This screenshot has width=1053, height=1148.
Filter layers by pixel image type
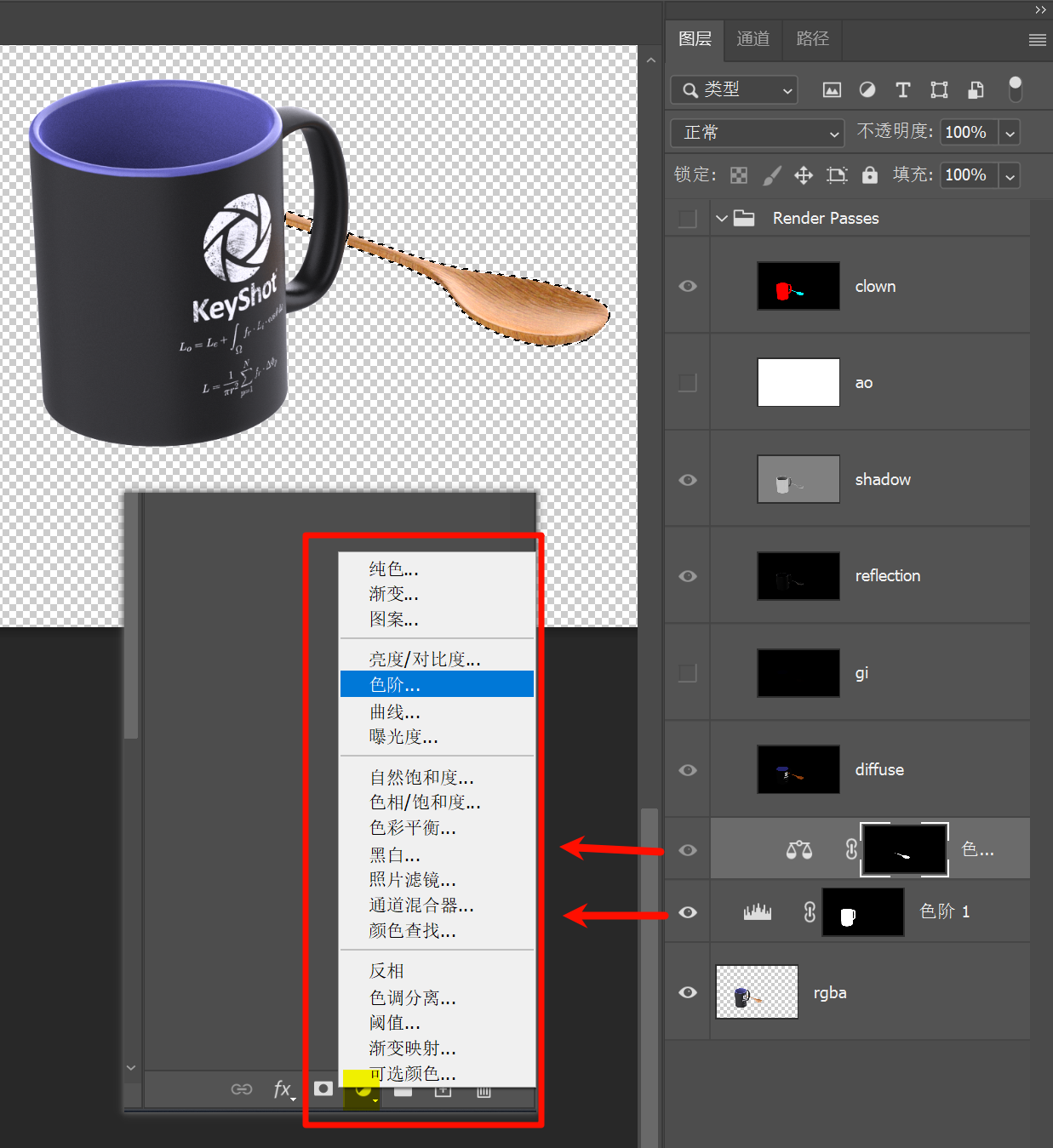tap(832, 89)
